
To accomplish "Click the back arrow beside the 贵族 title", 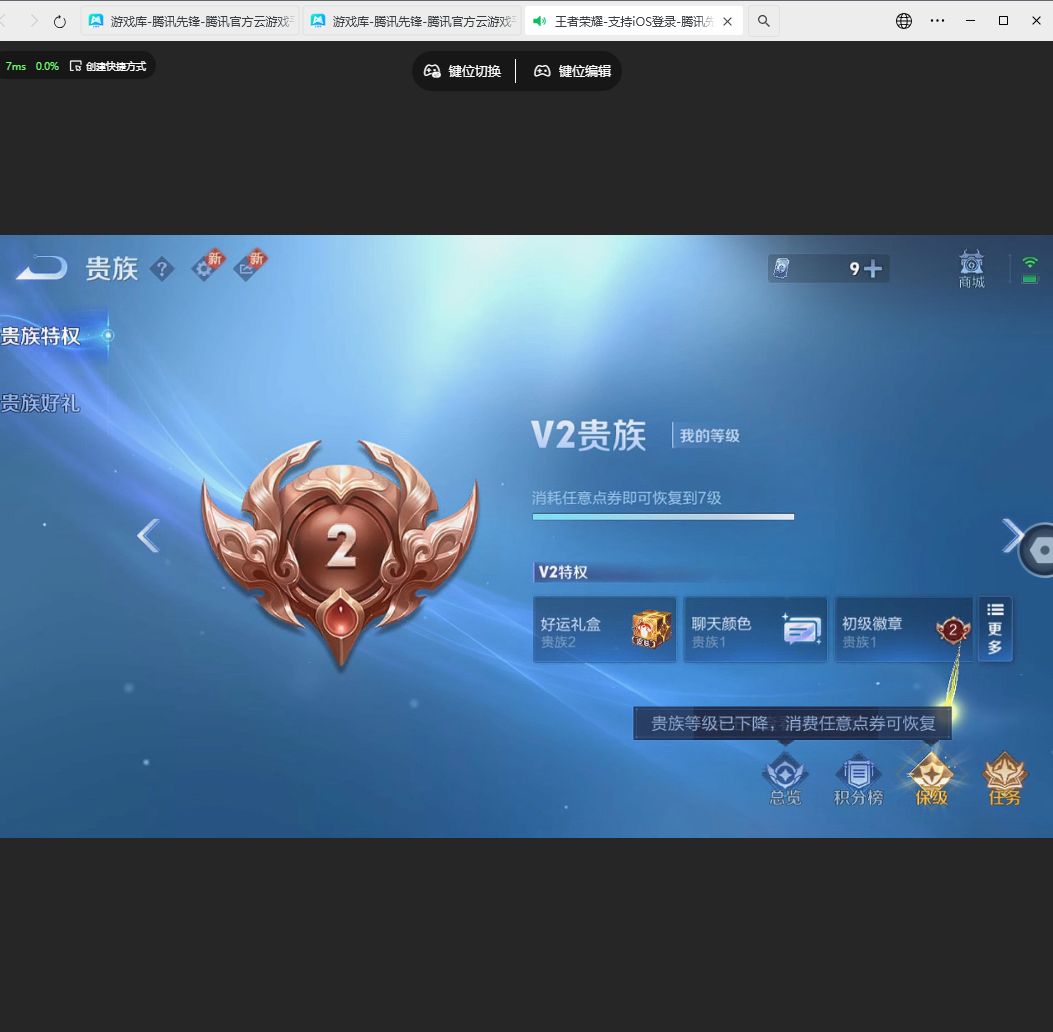I will (38, 268).
